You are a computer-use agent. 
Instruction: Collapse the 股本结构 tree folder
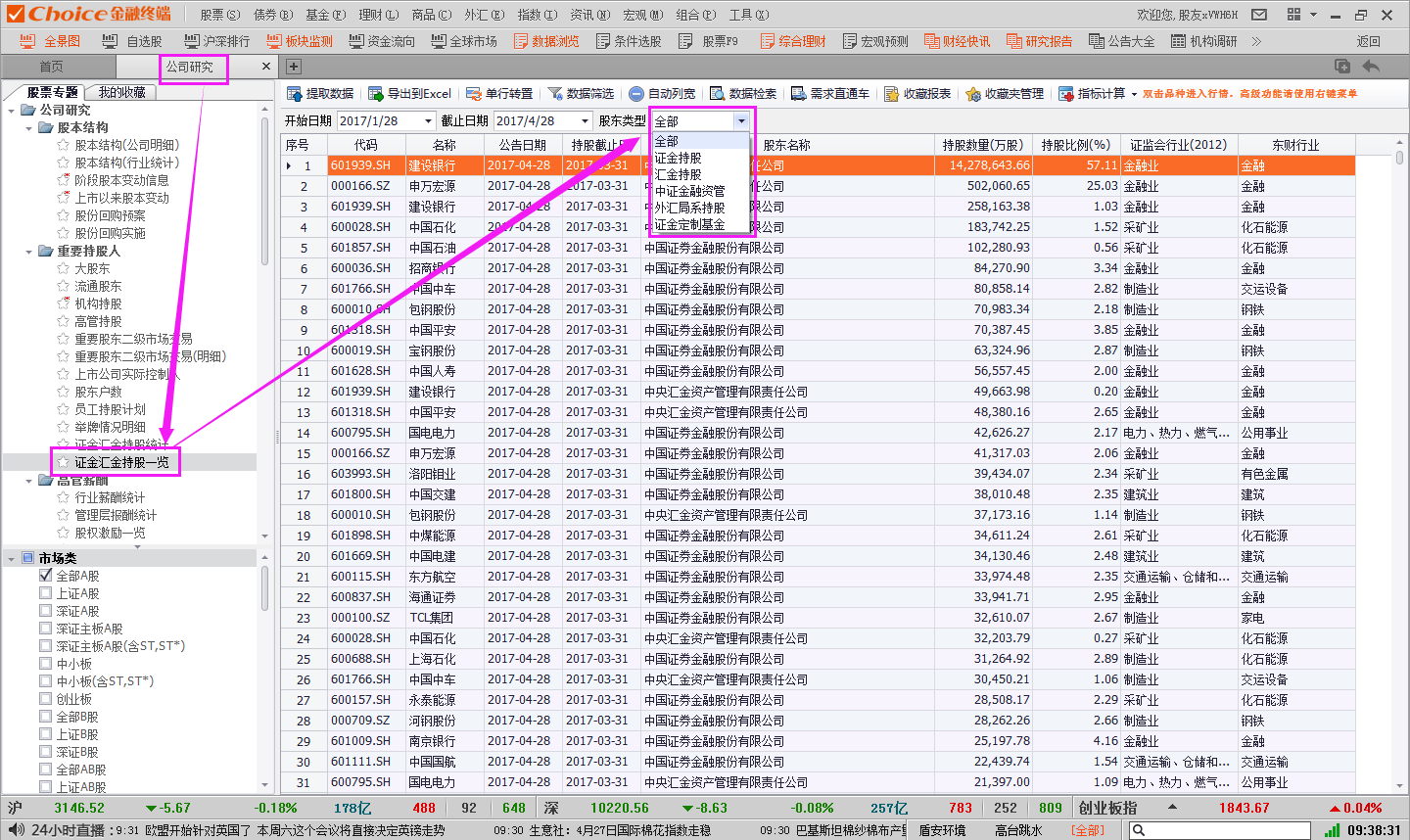28,128
